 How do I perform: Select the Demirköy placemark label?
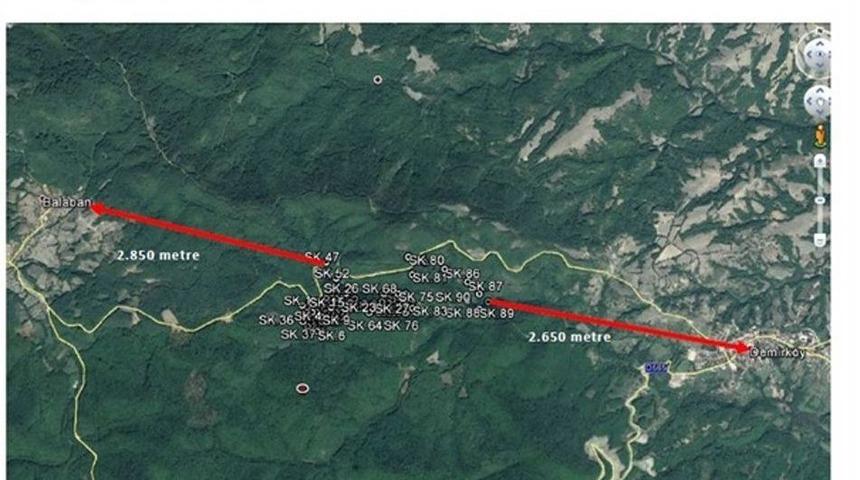[777, 353]
